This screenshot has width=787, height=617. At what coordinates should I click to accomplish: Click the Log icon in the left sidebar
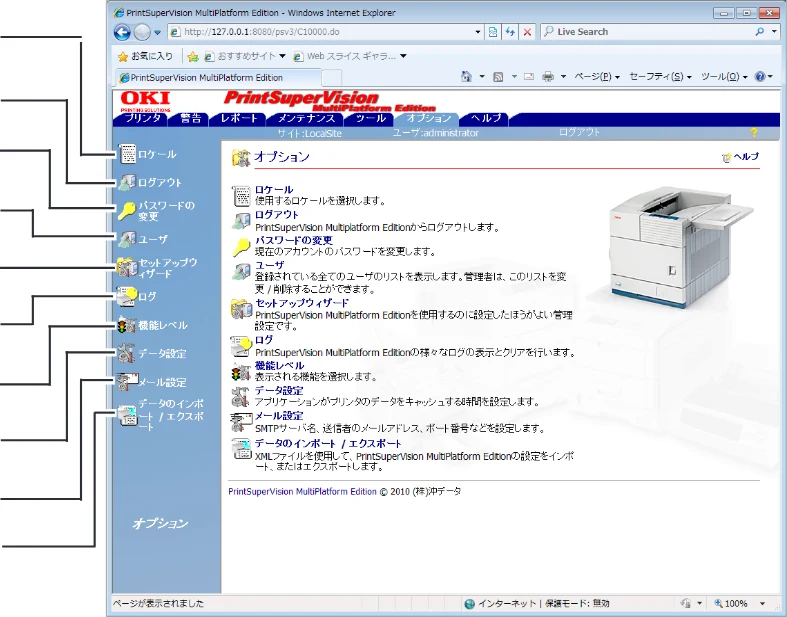126,296
